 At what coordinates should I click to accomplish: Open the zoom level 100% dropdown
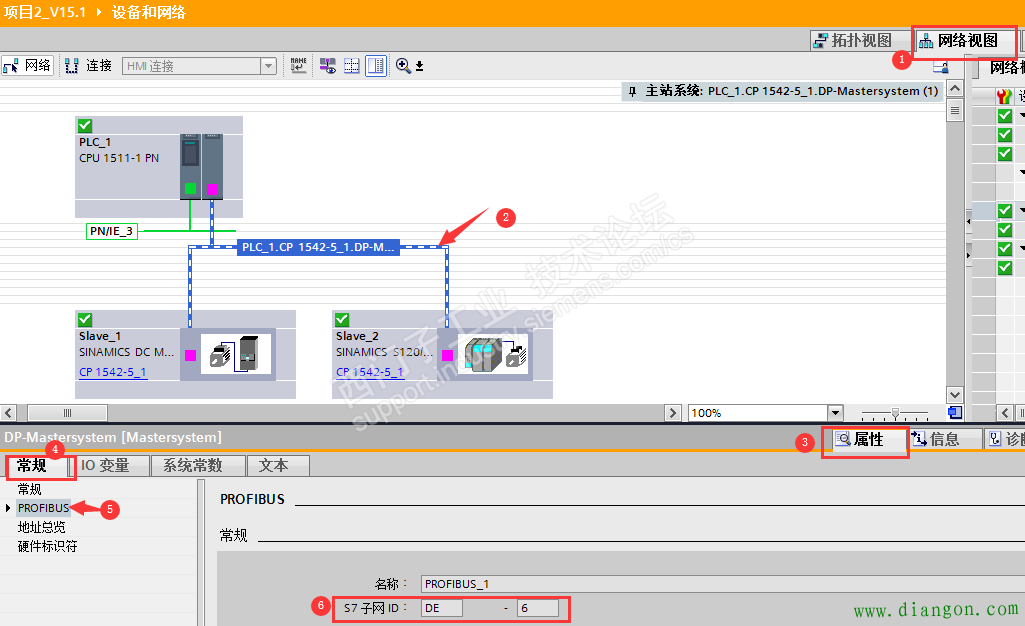point(833,411)
